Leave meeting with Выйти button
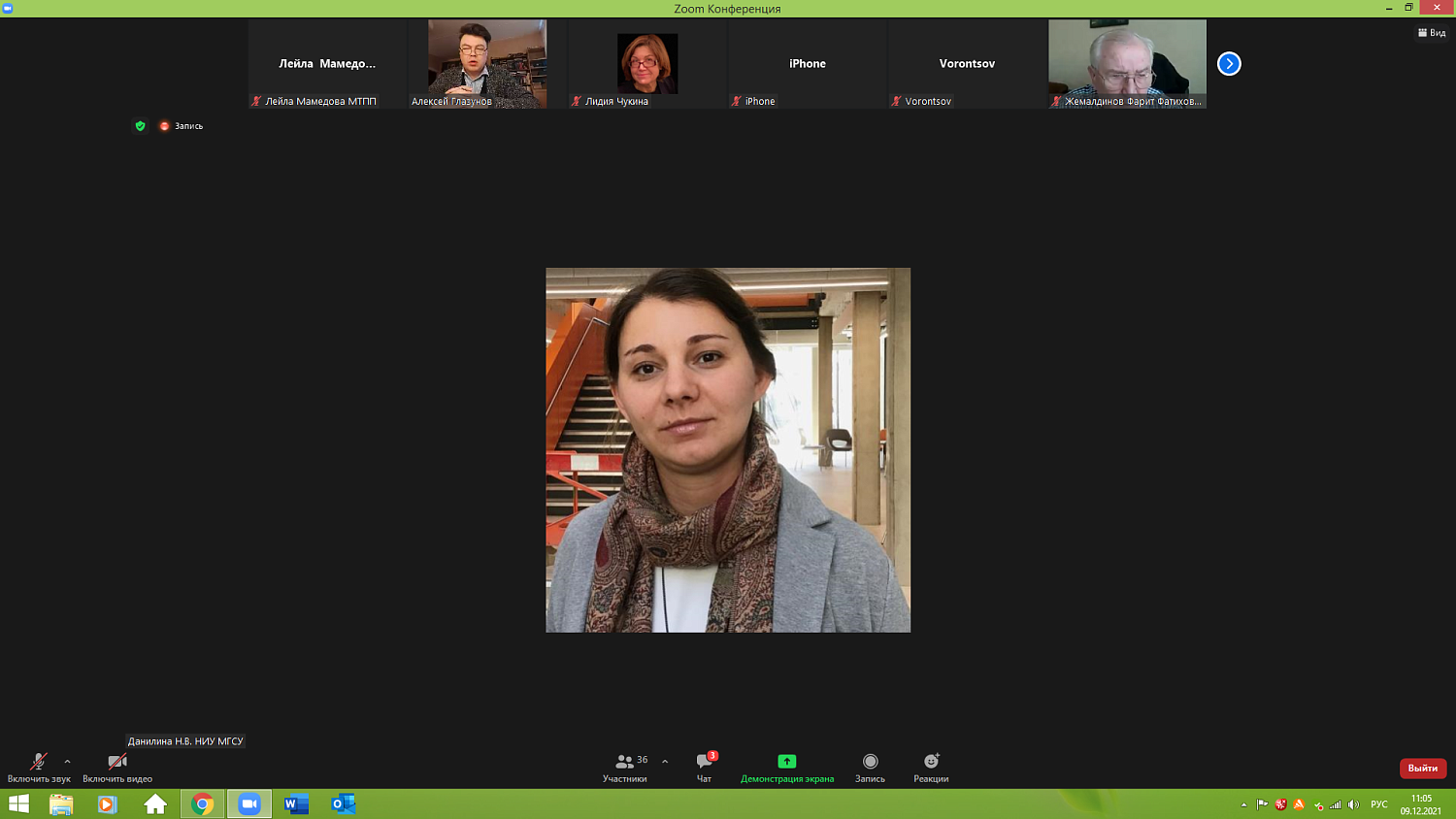 (x=1423, y=768)
